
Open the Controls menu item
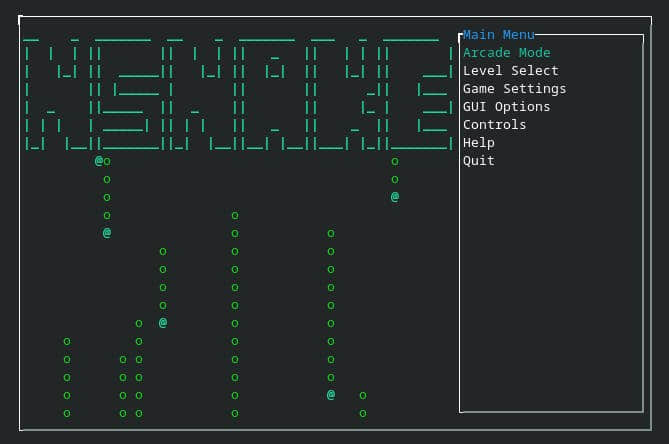(494, 125)
